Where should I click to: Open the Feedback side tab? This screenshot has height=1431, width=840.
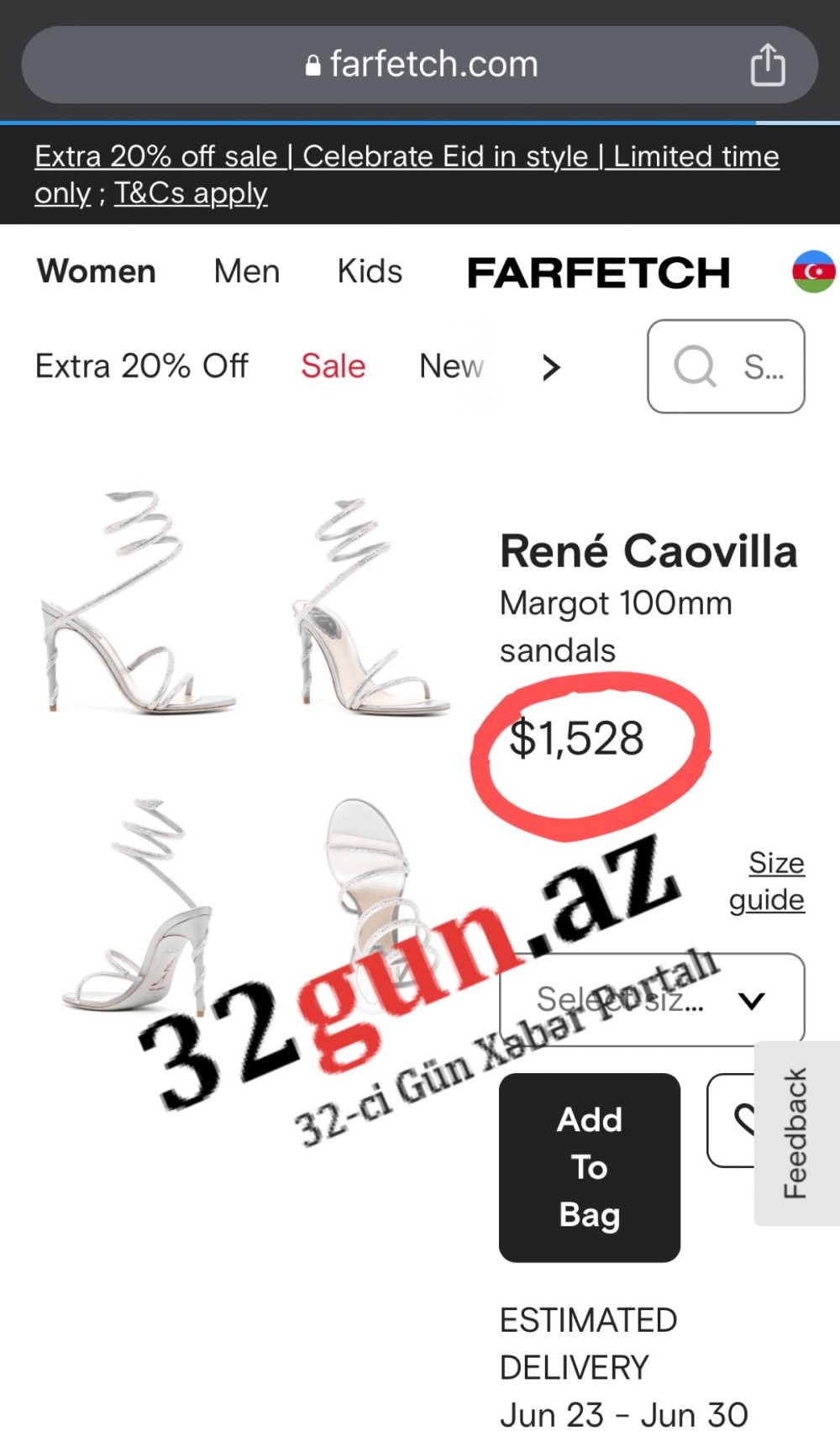pos(795,1133)
